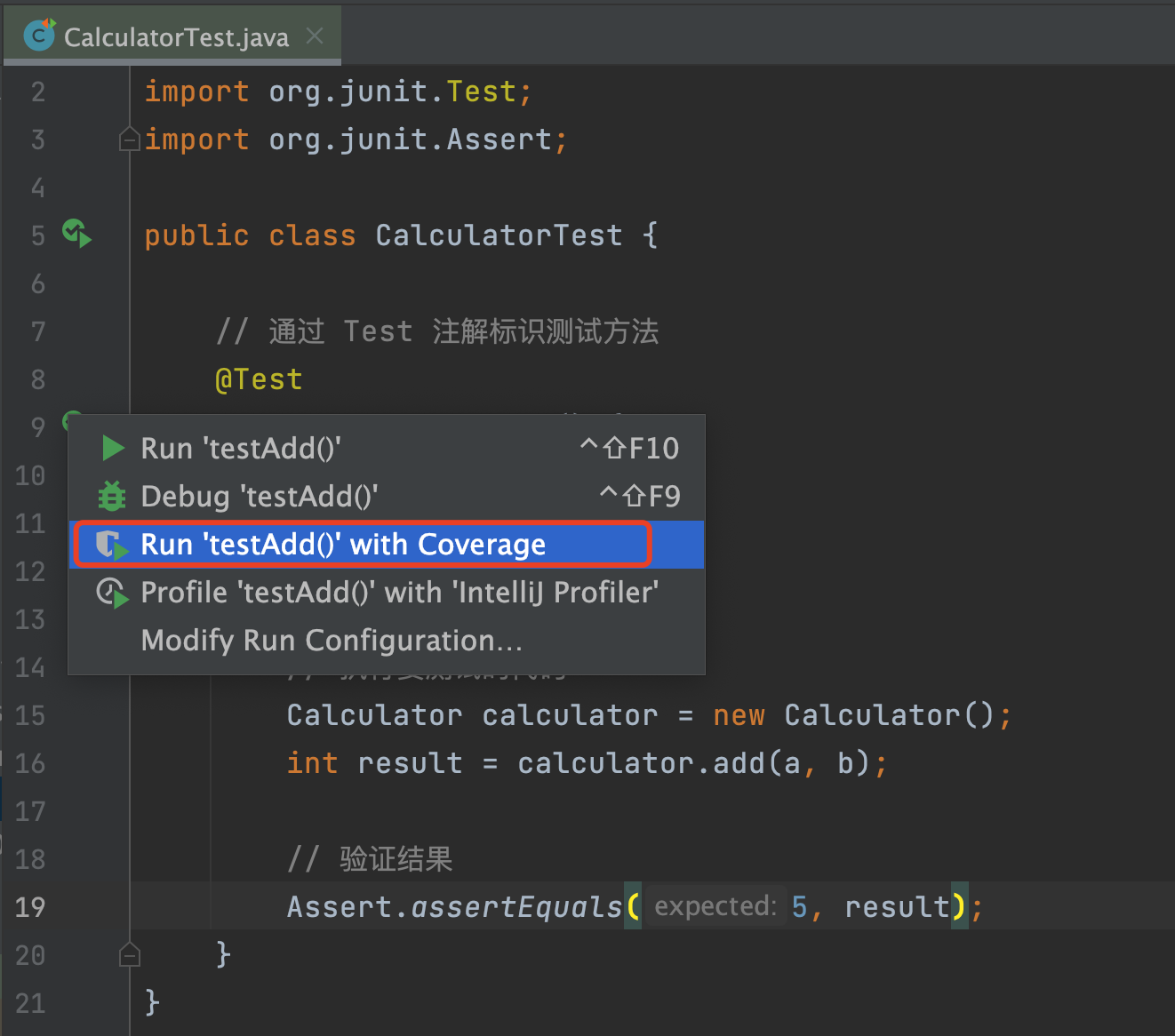Viewport: 1175px width, 1036px height.
Task: Click the @Test annotation on line 8
Action: 259,379
